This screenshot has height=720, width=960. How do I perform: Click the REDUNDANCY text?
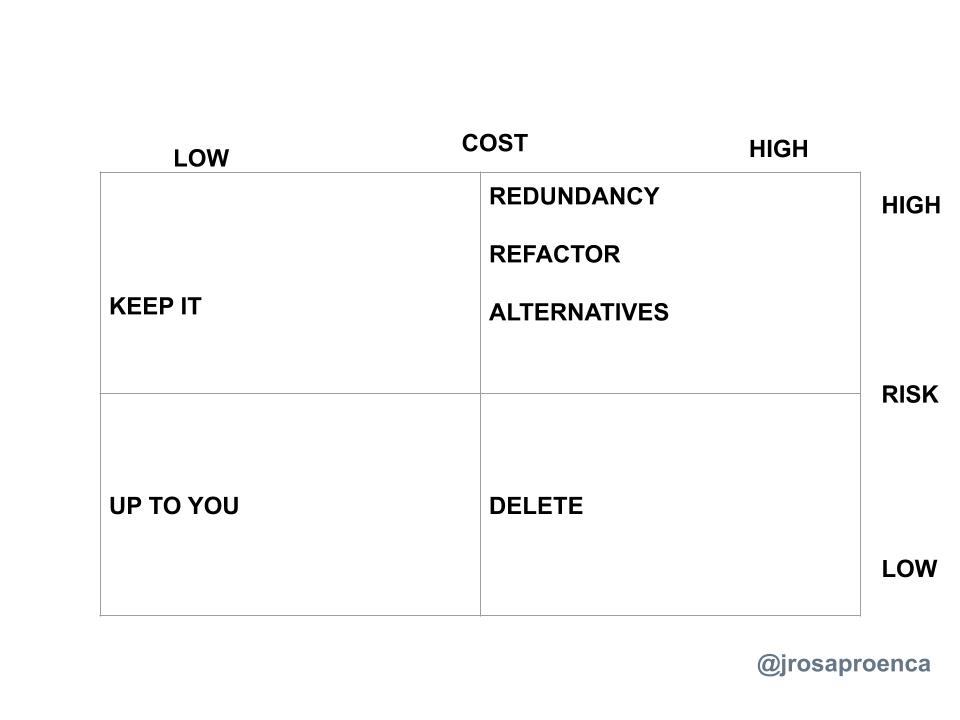click(x=574, y=197)
